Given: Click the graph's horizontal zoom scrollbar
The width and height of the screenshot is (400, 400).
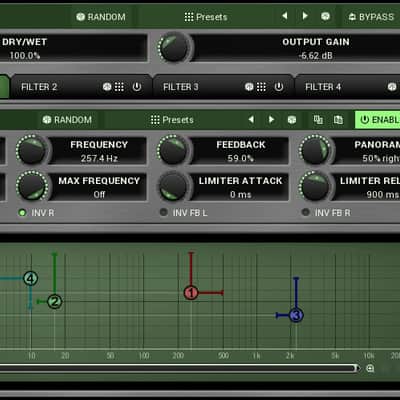Looking at the screenshot, I should [x=178, y=368].
